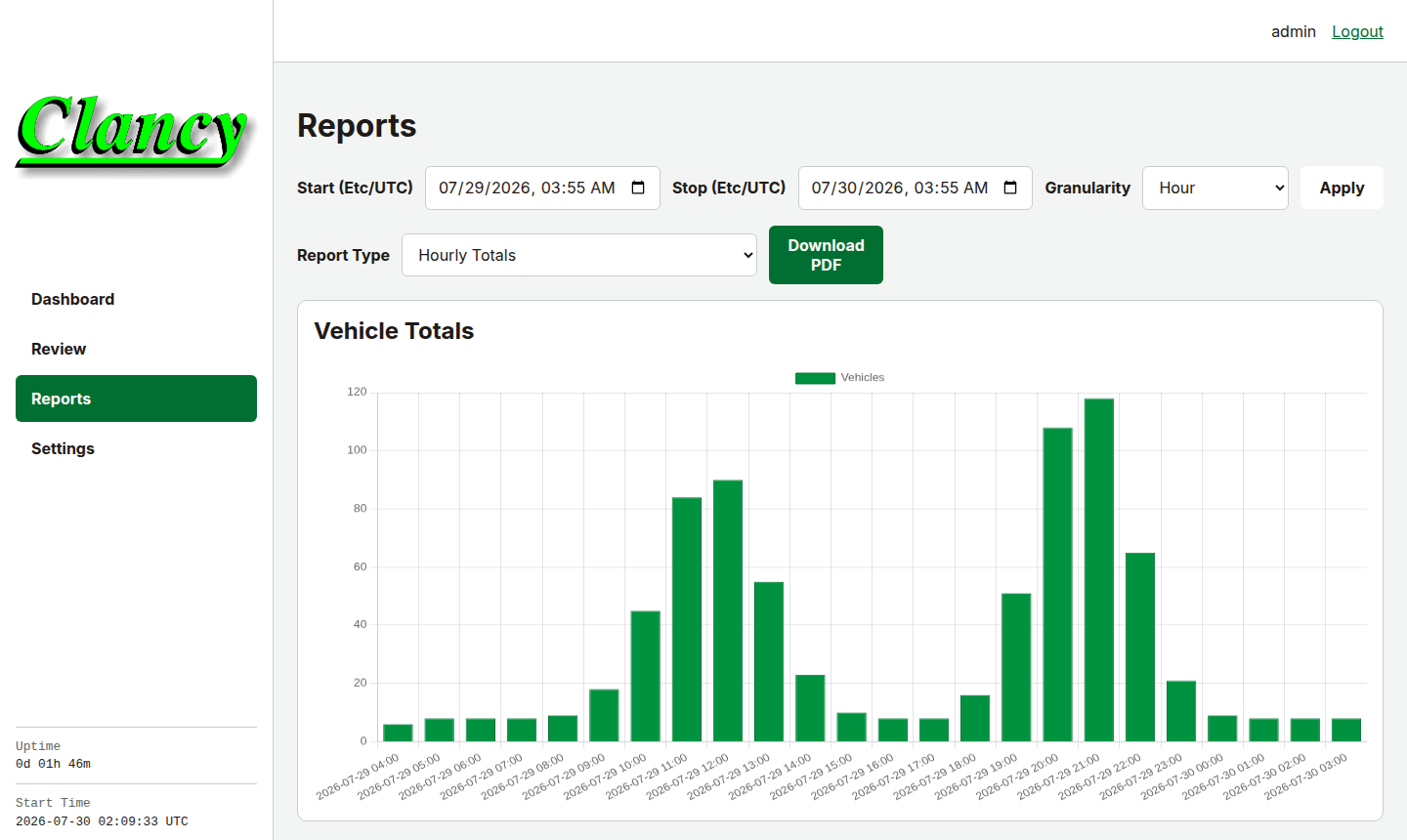Click the bar for 2026-07-29 09:00
The width and height of the screenshot is (1407, 840).
point(604,715)
